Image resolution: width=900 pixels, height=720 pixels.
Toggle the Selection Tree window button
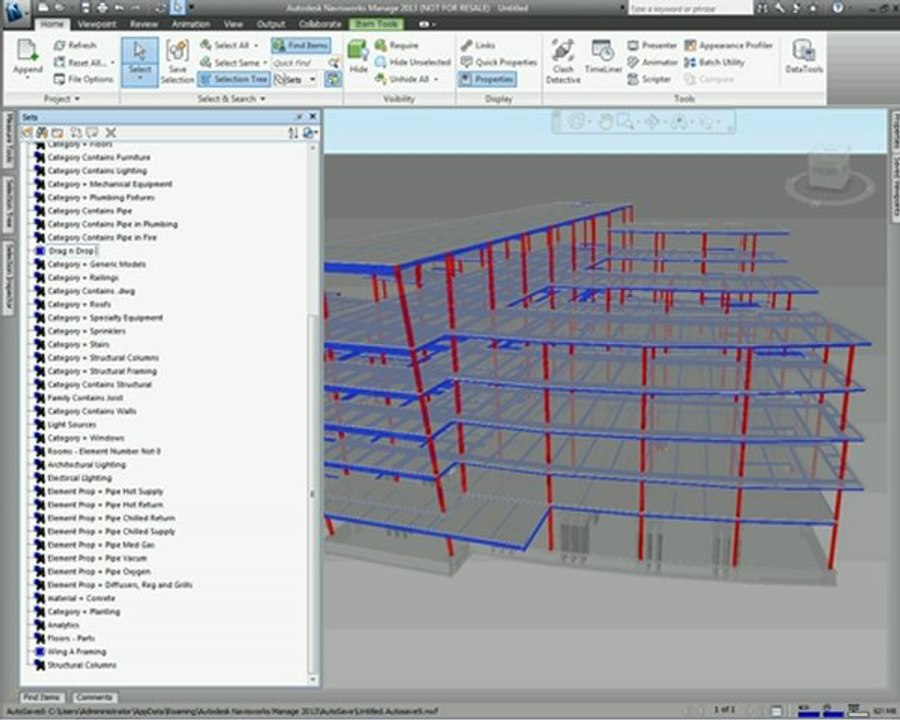pyautogui.click(x=234, y=79)
